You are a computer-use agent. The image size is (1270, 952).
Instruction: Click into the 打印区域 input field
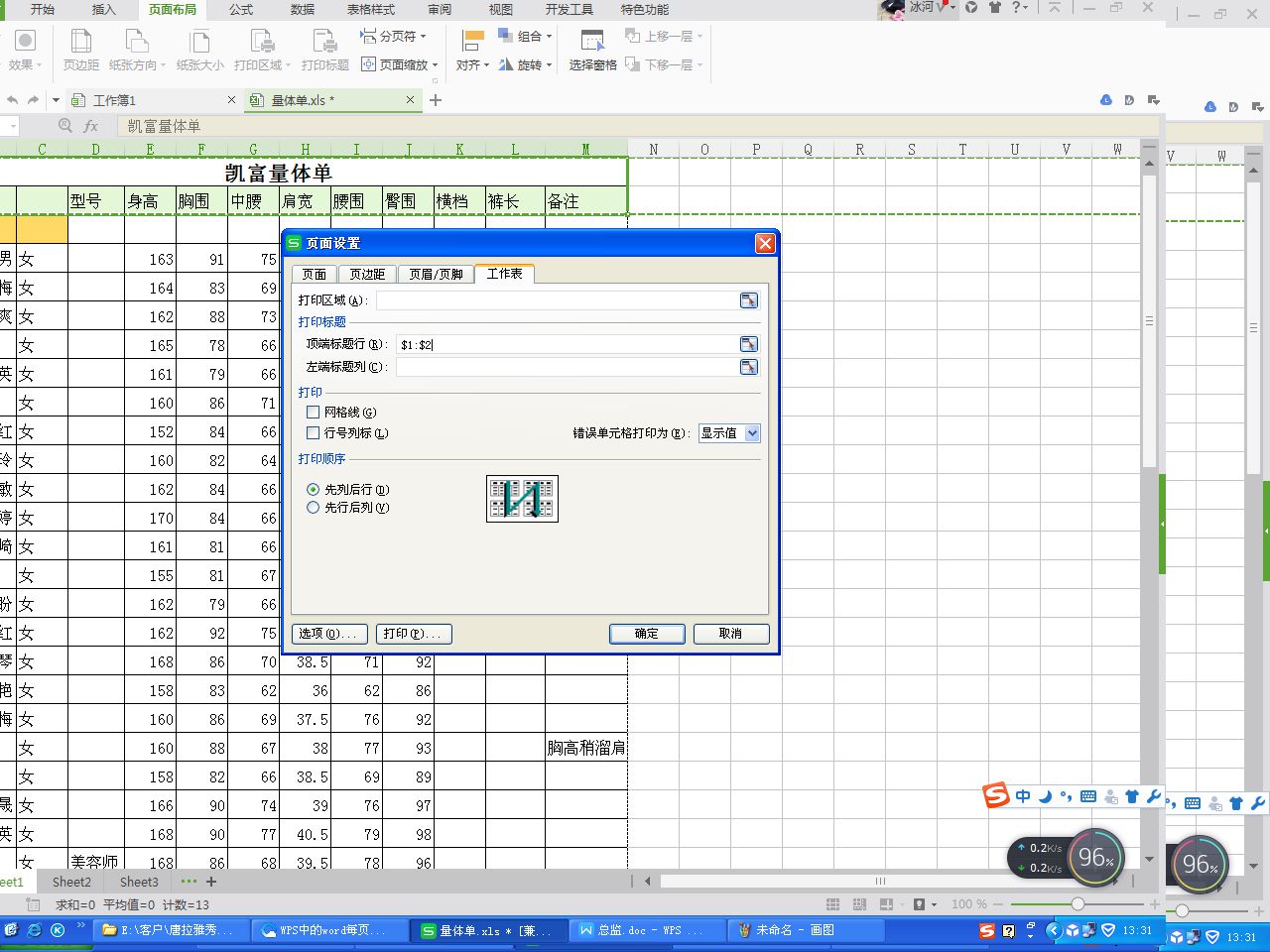tap(558, 300)
